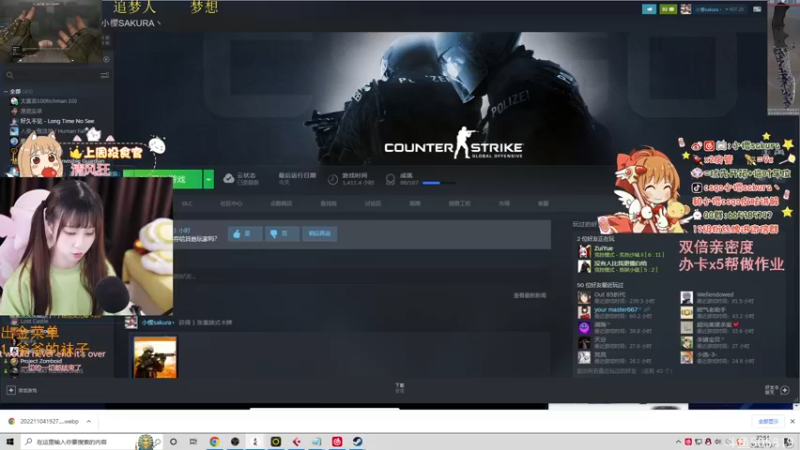Image resolution: width=800 pixels, height=450 pixels.
Task: Click 小樱sakura name in the activity feed
Action: coord(157,322)
